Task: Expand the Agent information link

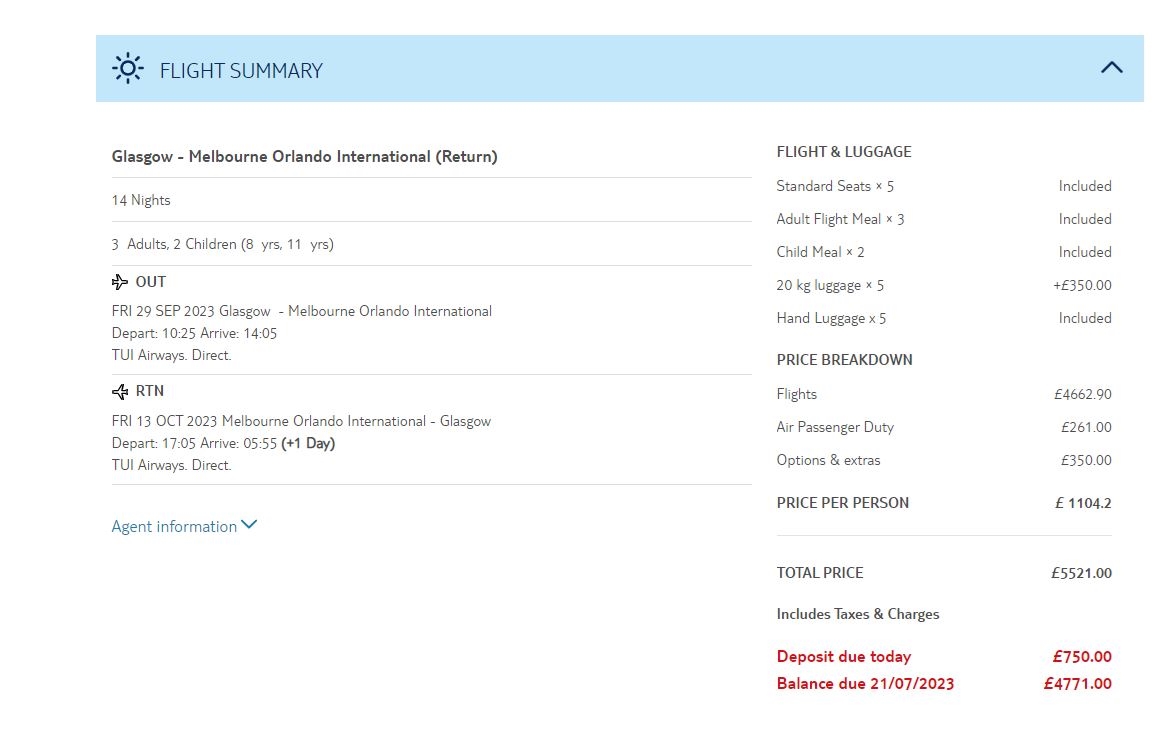Action: pyautogui.click(x=174, y=527)
